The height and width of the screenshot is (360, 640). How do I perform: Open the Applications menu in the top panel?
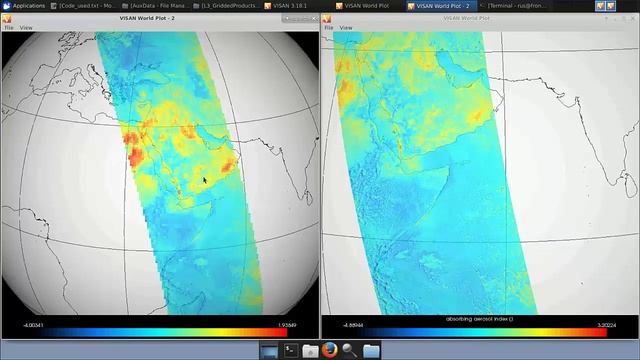(23, 6)
